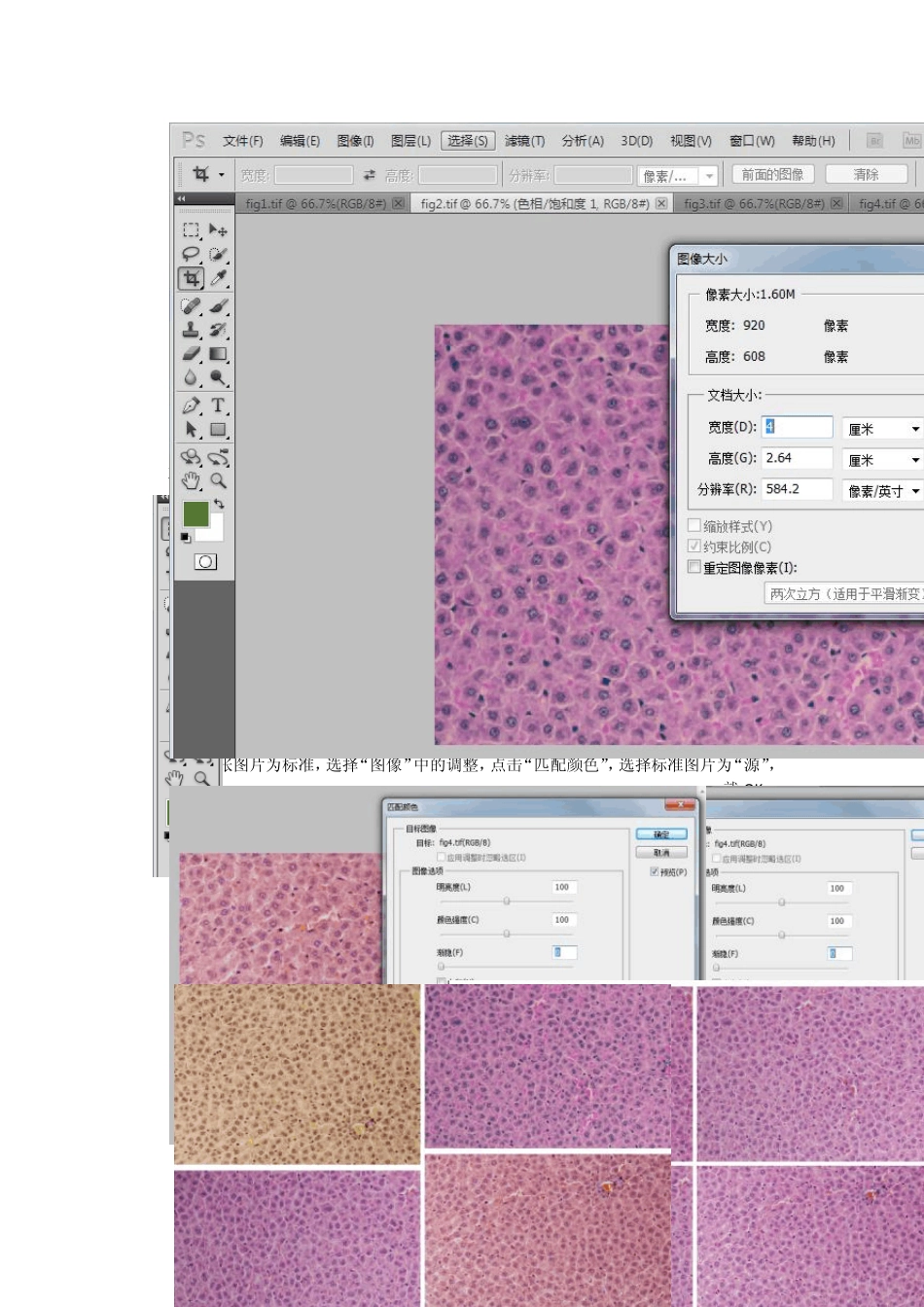Select the Spot Healing Brush tool
This screenshot has height=1307, width=924.
tap(191, 306)
